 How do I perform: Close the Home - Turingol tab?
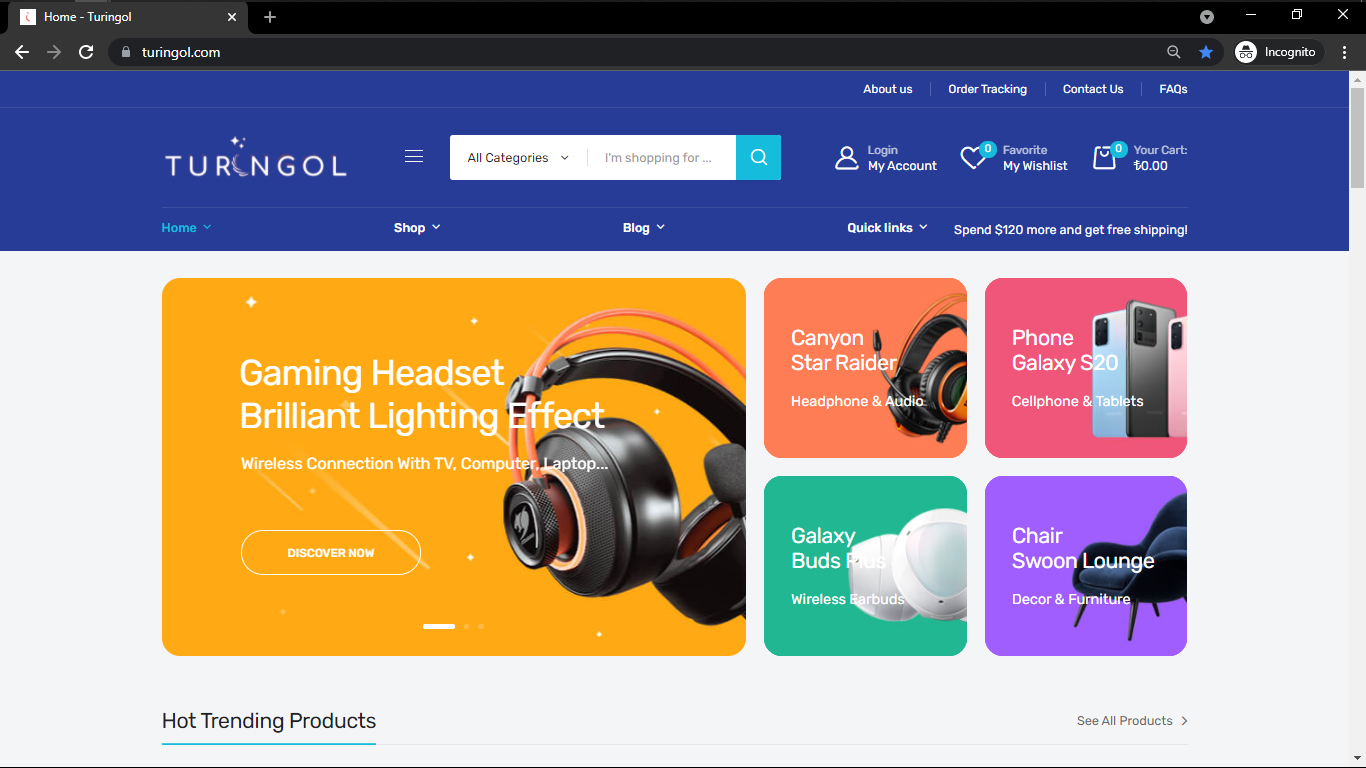(232, 17)
